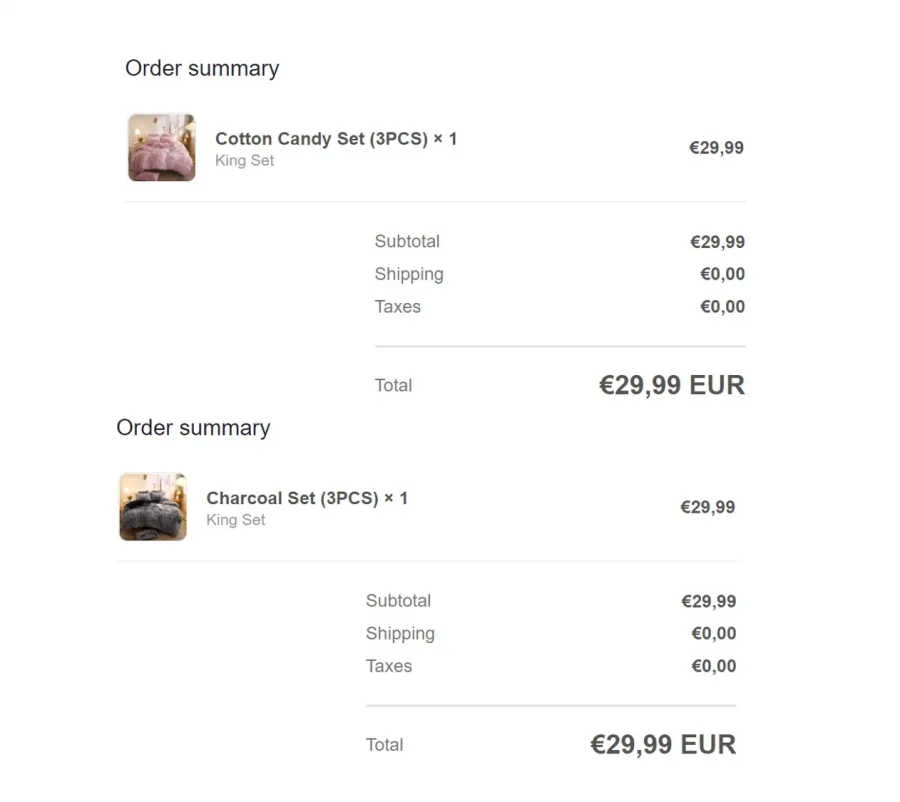
Task: Click the Subtotal label in first summary
Action: tap(407, 241)
